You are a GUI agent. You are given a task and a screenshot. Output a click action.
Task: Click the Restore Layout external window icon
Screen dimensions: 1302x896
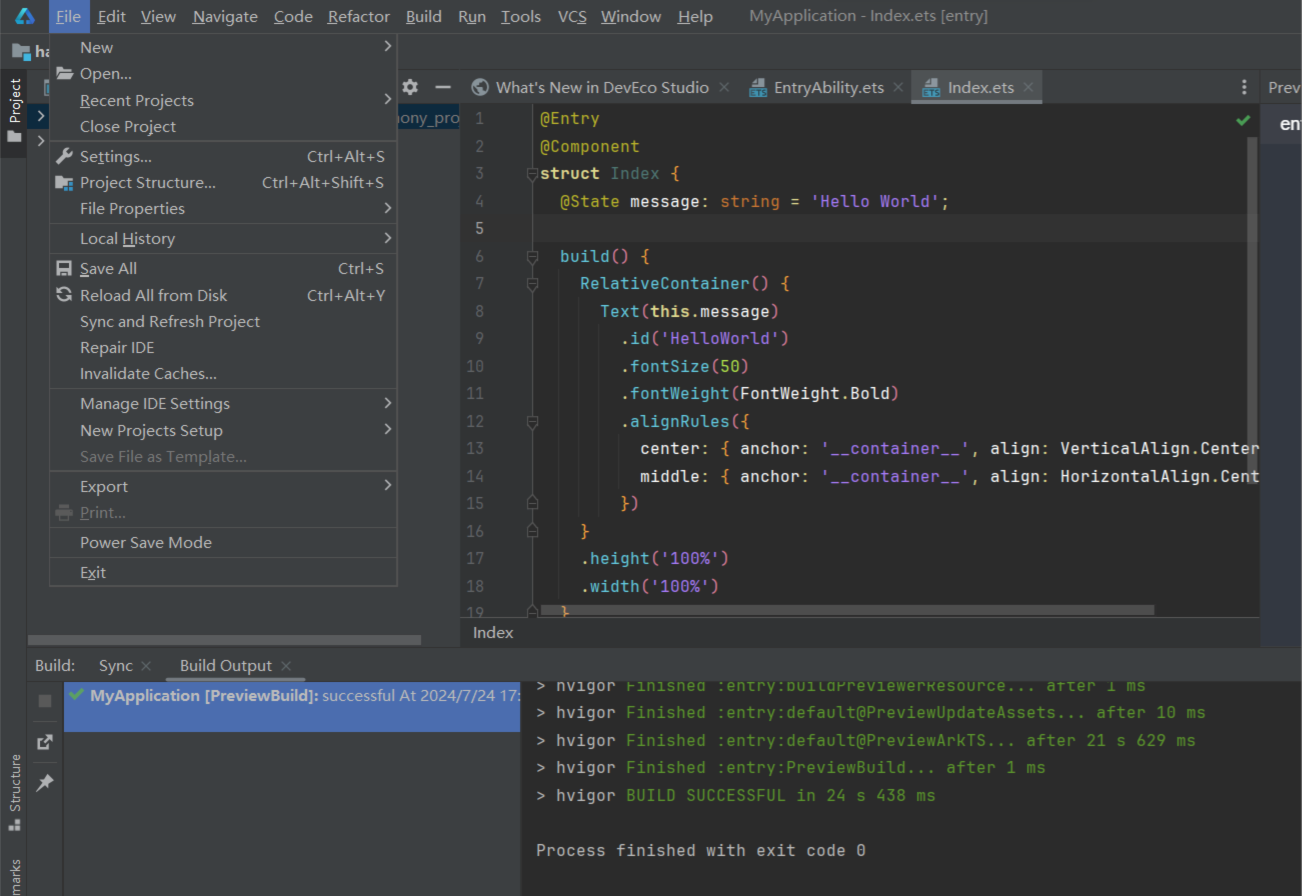click(45, 742)
